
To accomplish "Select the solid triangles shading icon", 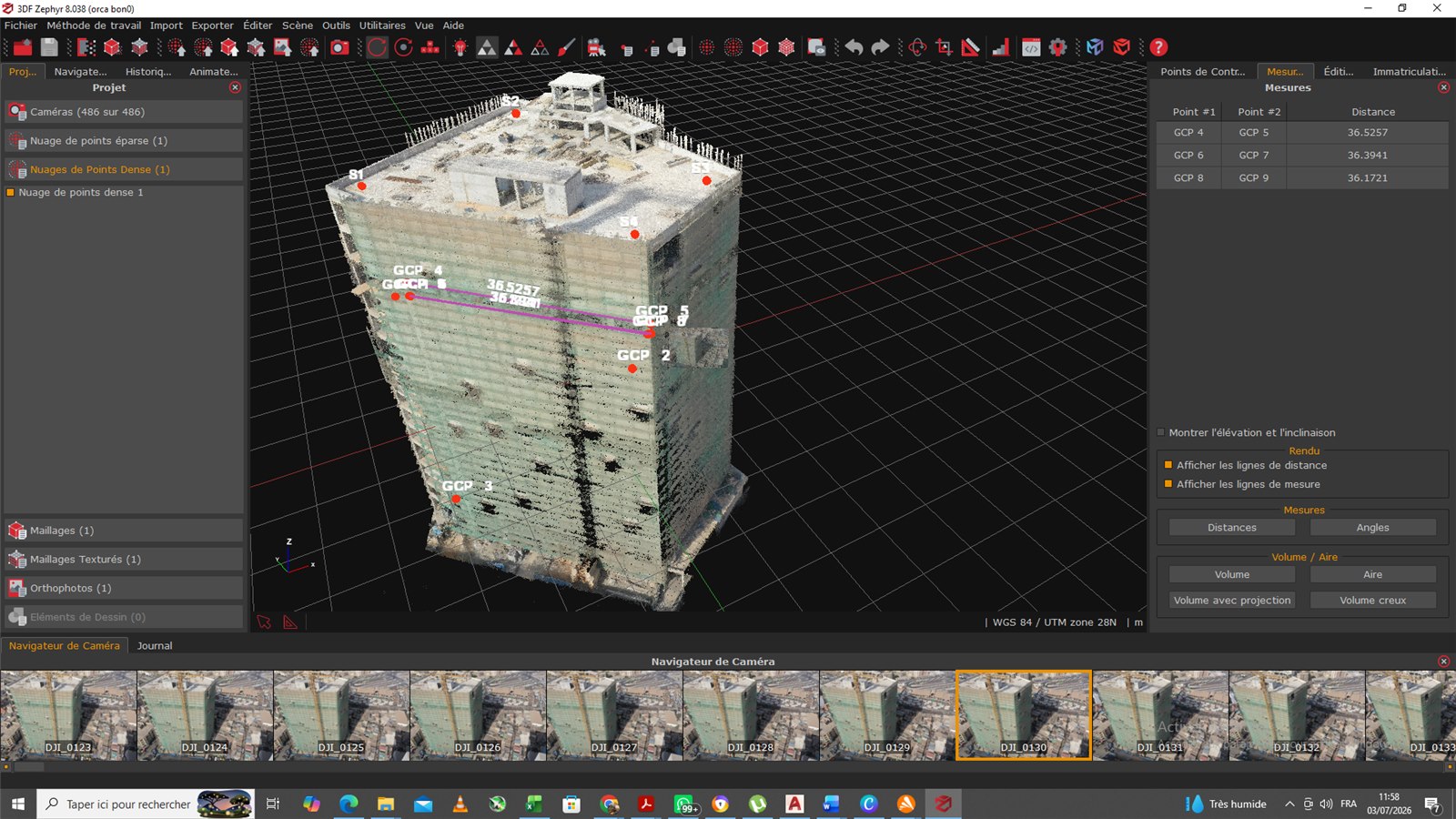I will tap(487, 47).
